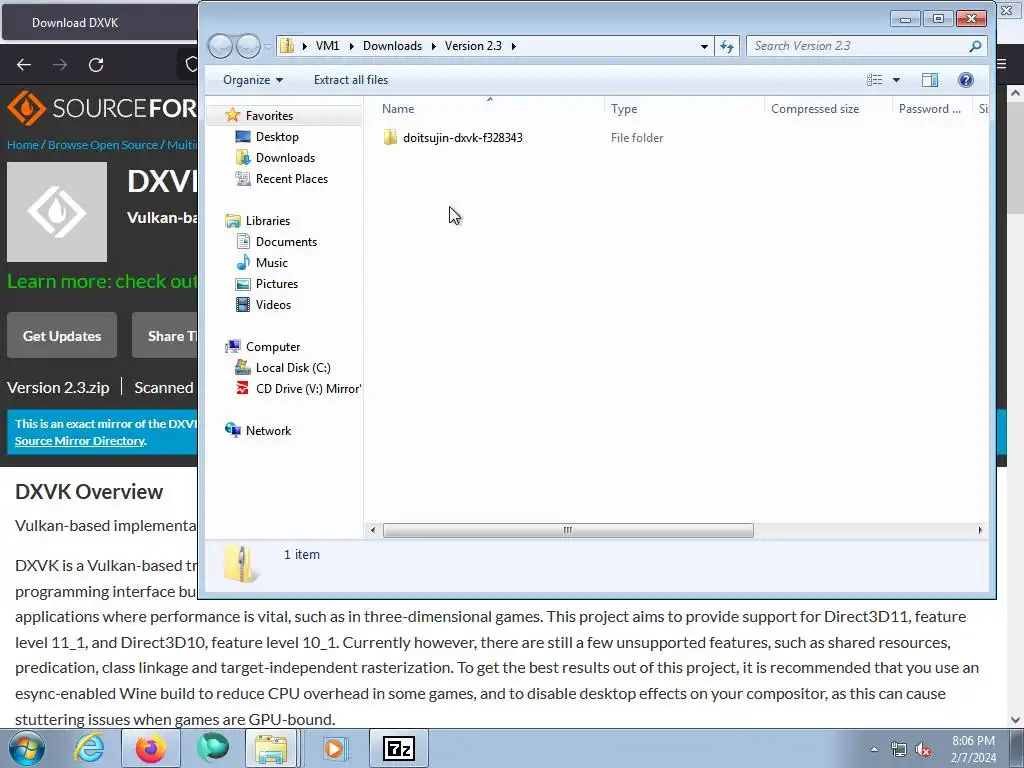This screenshot has height=768, width=1024.
Task: Open the Documents library
Action: coord(286,242)
